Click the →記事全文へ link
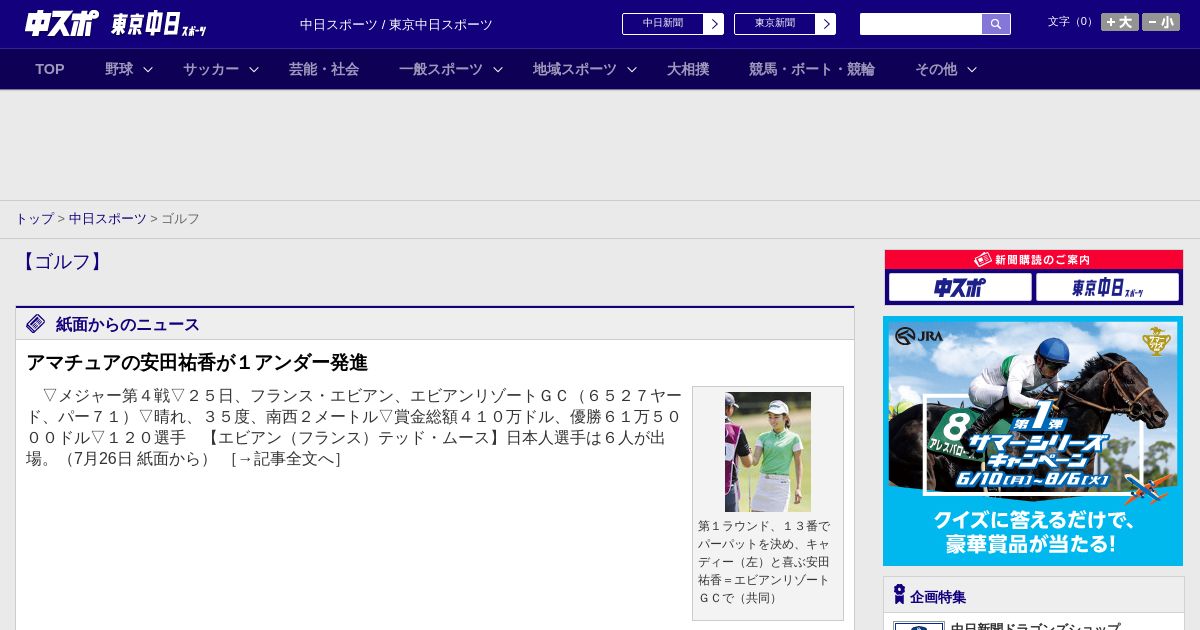 click(x=286, y=459)
